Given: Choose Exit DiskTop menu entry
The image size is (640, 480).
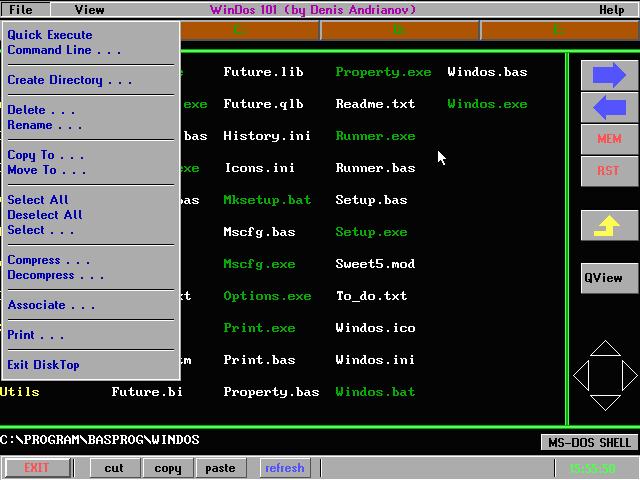Looking at the screenshot, I should (43, 365).
